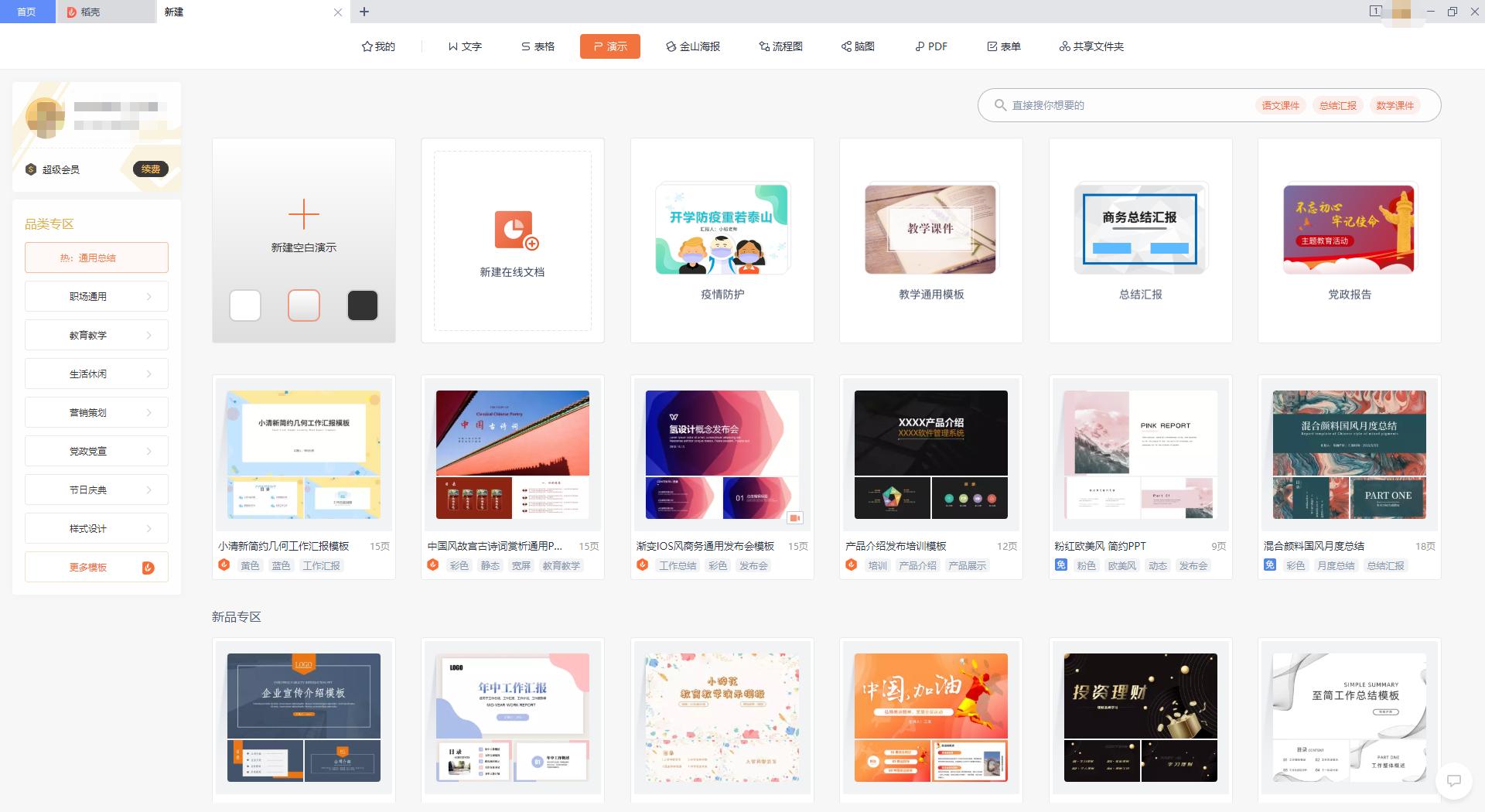Open the 流程图 flowchart tool
This screenshot has width=1485, height=812.
click(780, 46)
